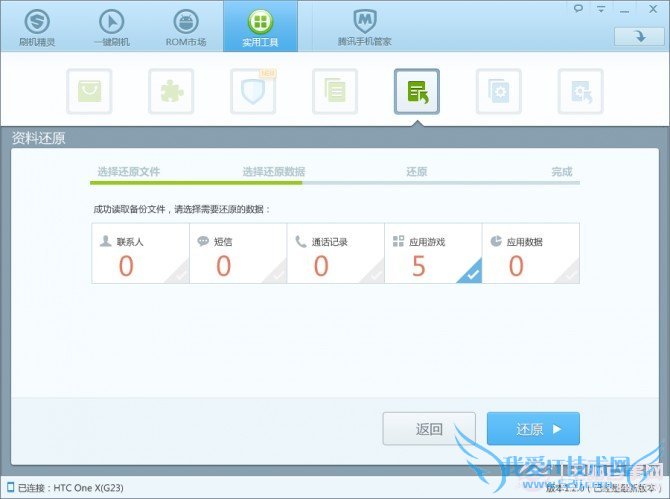Open the system backup gear icon
Screen dimensions: 670x499
coord(499,91)
